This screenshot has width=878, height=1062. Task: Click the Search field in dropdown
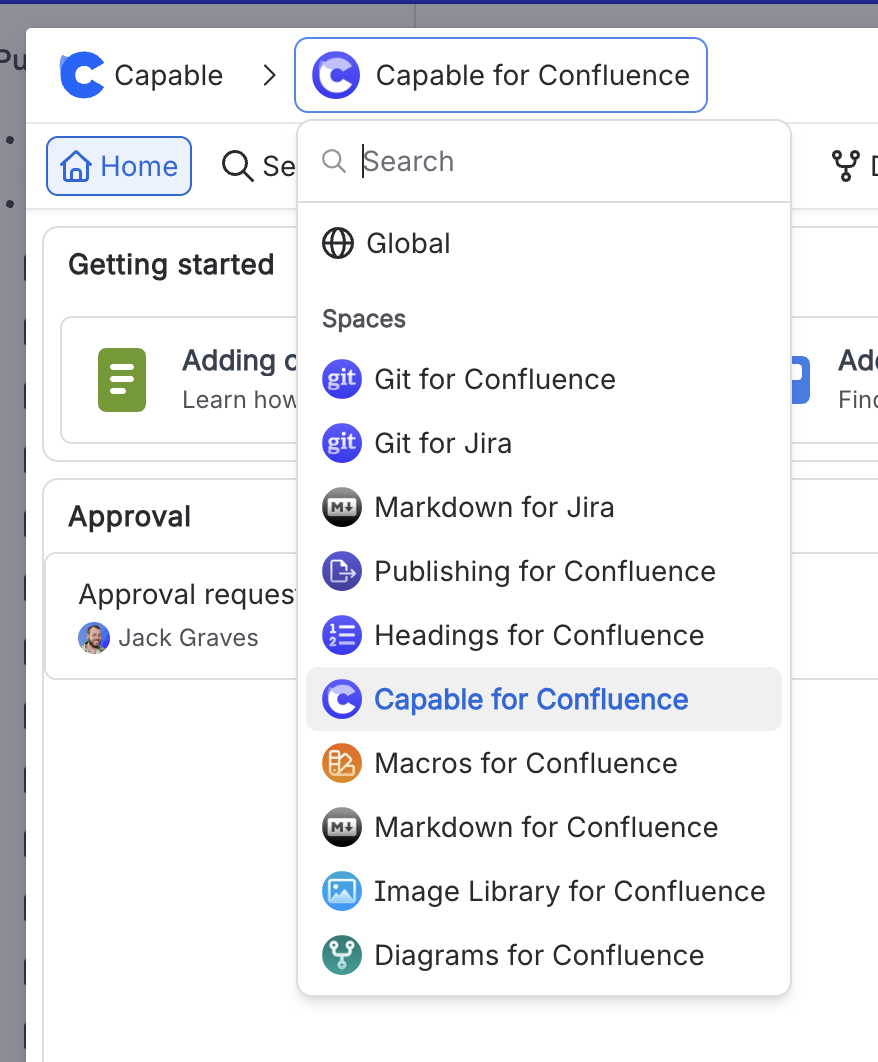(560, 162)
